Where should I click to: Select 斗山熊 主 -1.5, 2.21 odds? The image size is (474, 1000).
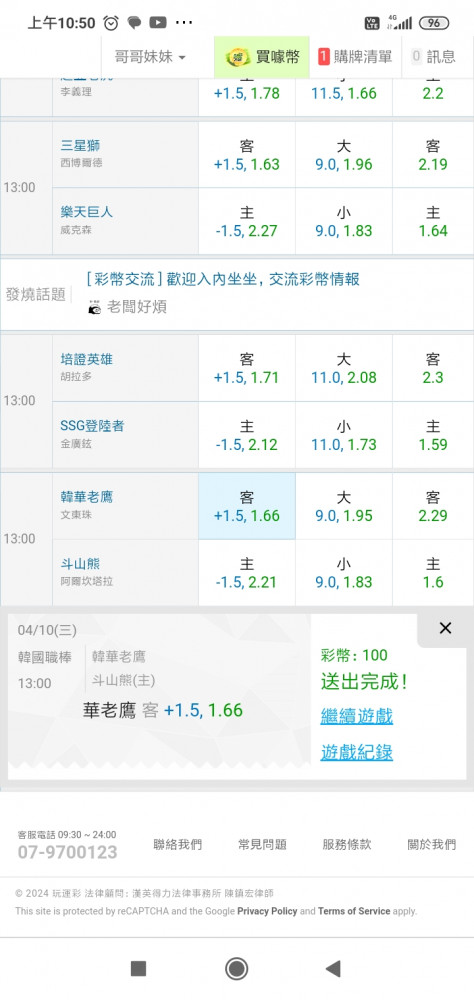(x=247, y=573)
